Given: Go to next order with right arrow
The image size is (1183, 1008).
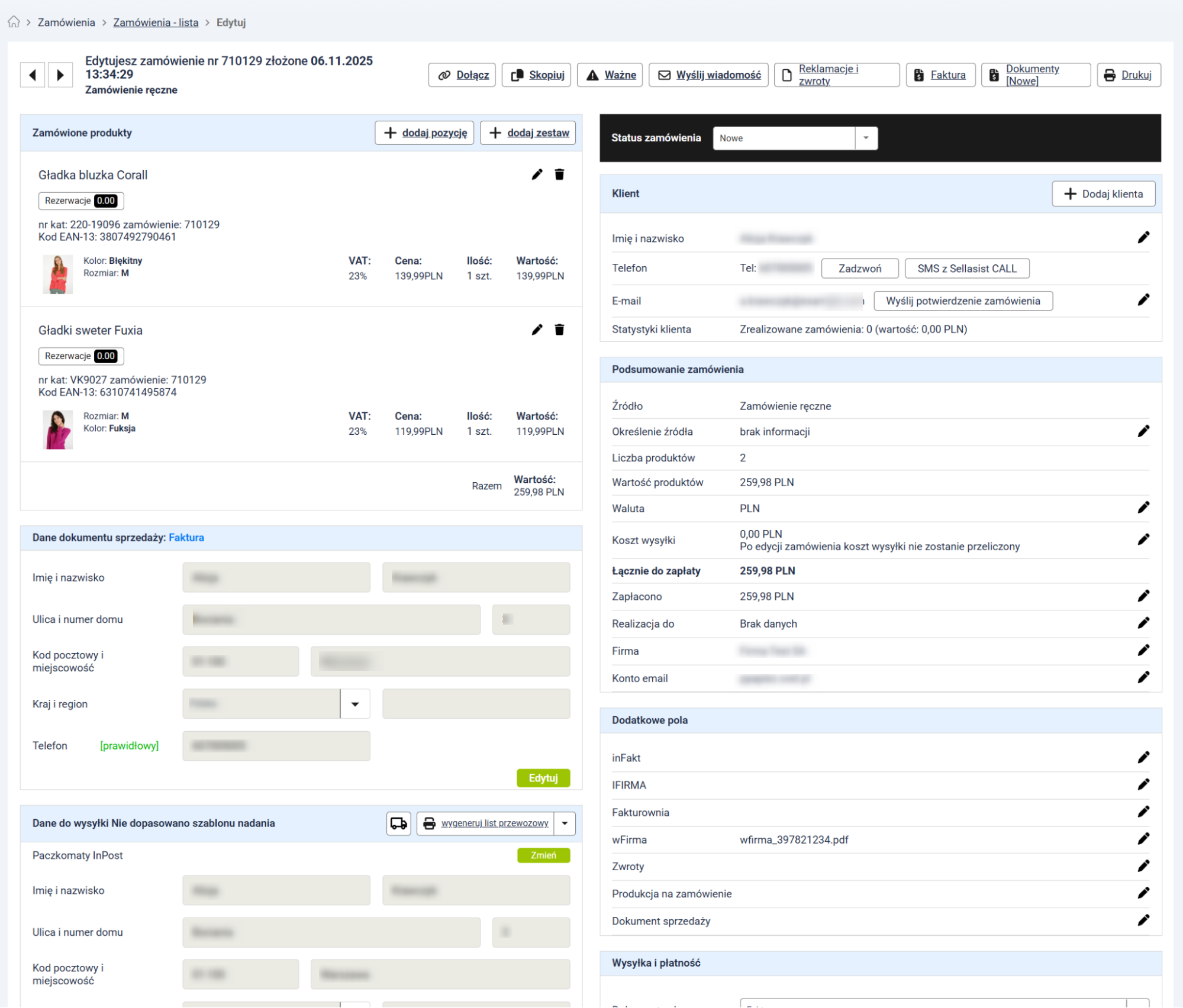Looking at the screenshot, I should pyautogui.click(x=60, y=75).
